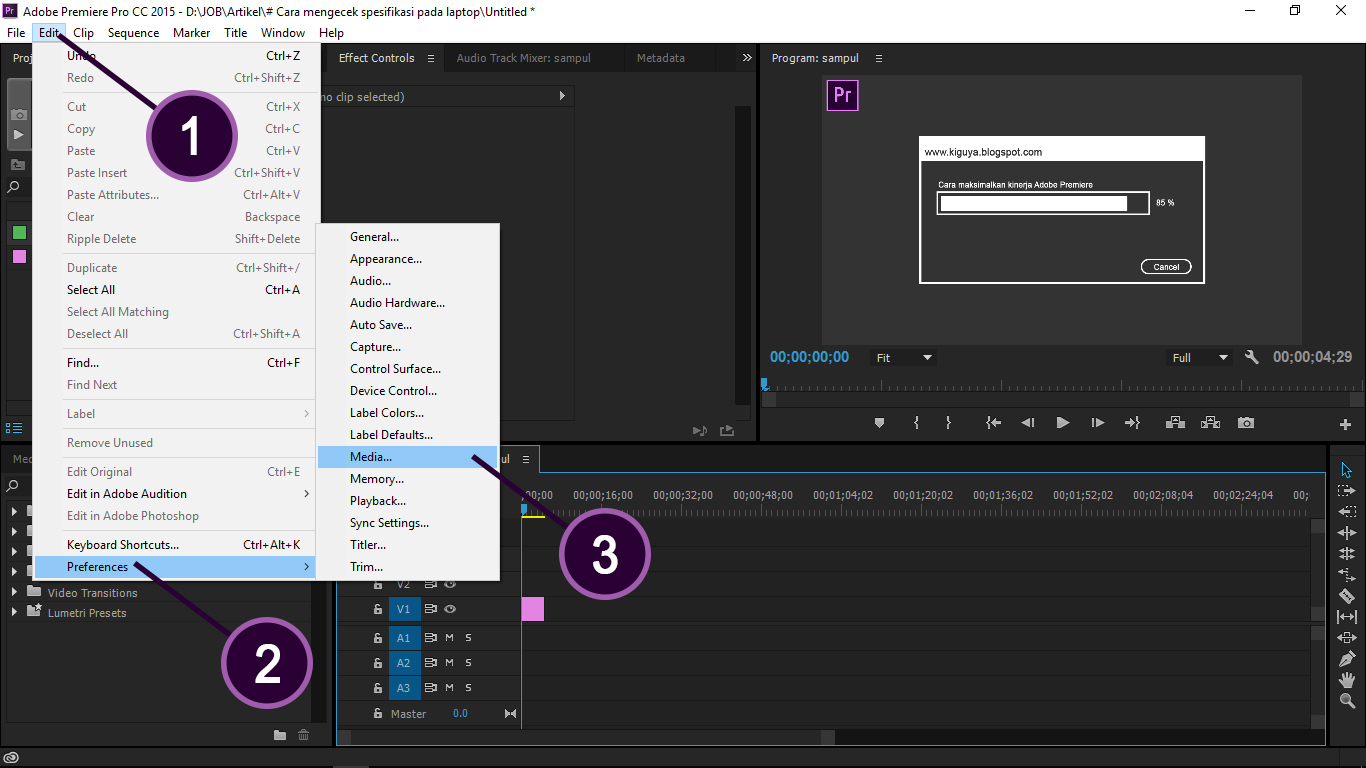Select the Selection tool
1366x768 pixels.
pos(1347,468)
